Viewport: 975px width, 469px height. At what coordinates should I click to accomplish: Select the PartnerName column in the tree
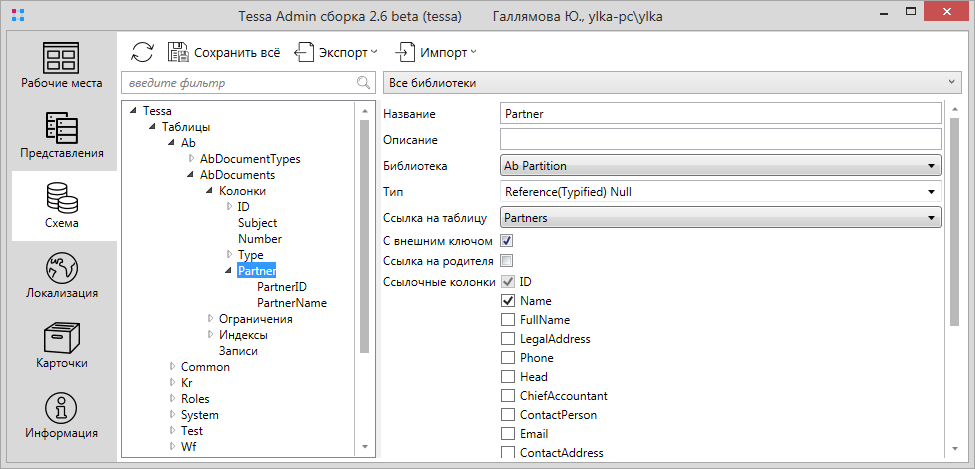point(291,303)
